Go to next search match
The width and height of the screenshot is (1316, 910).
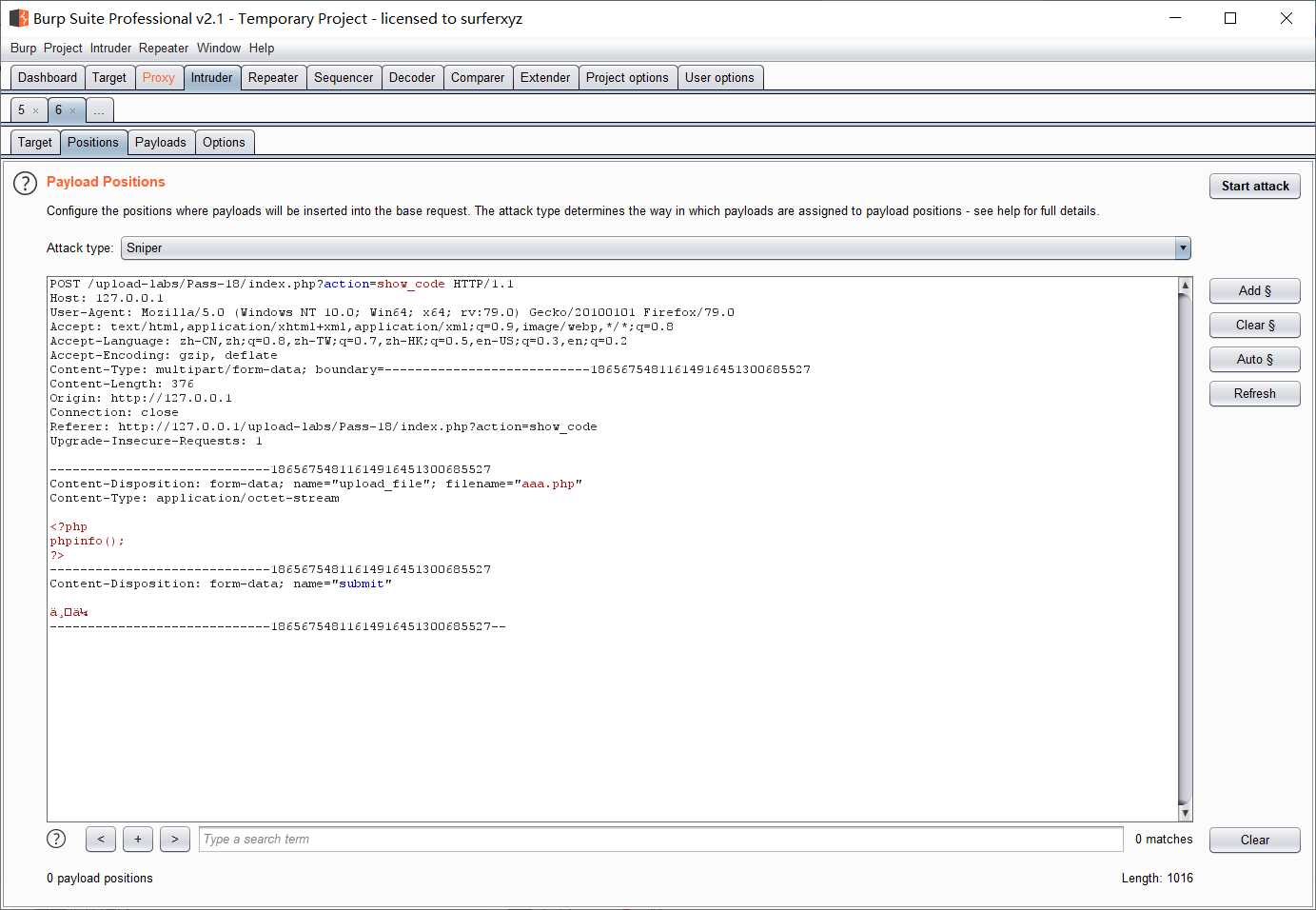click(175, 839)
